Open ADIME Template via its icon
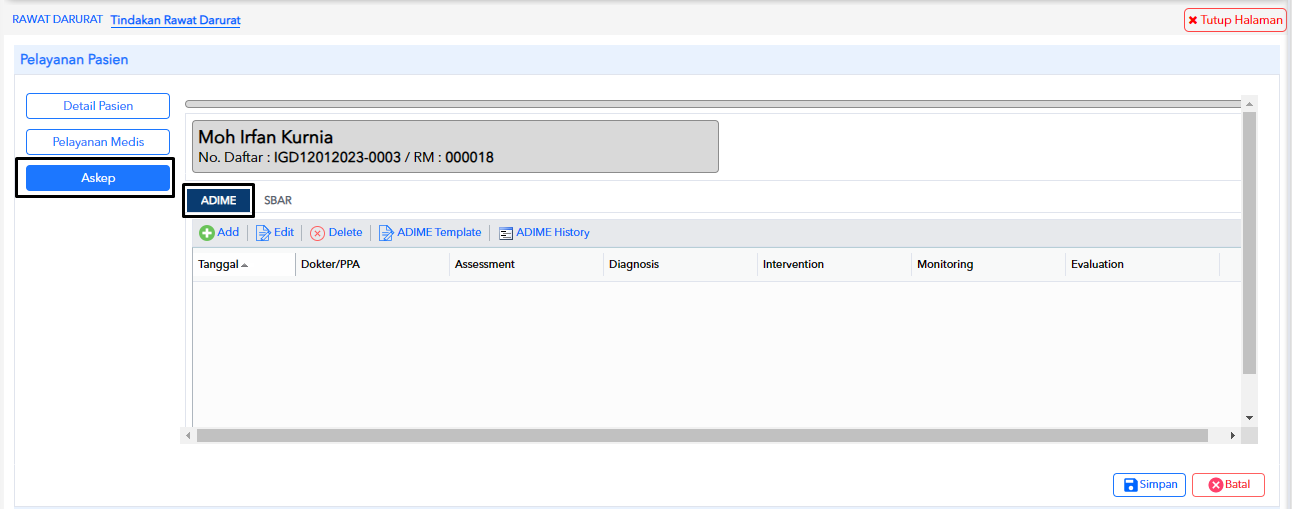Screen dimensions: 1292x509 tap(386, 233)
